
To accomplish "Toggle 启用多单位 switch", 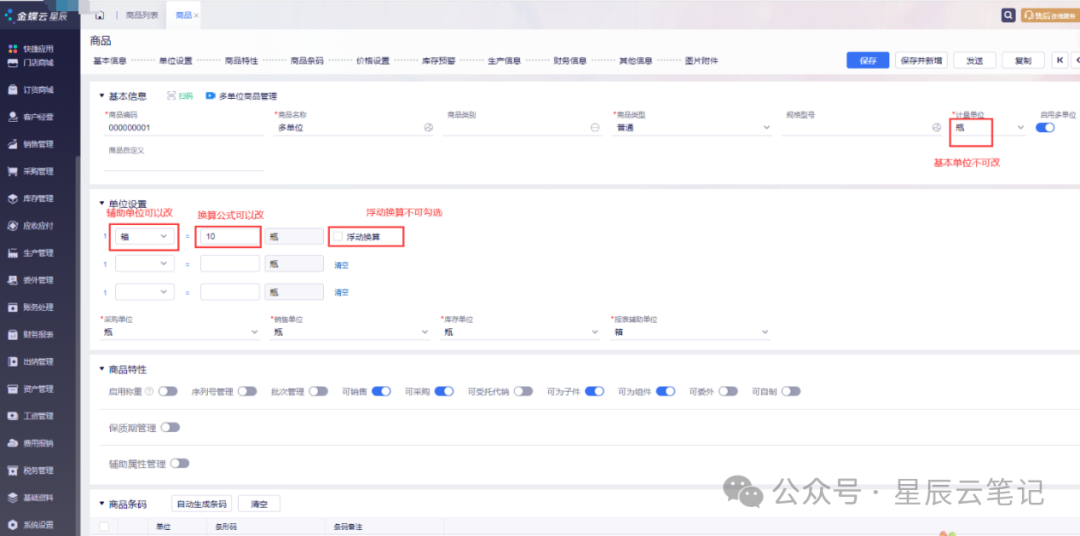I will pos(1045,127).
